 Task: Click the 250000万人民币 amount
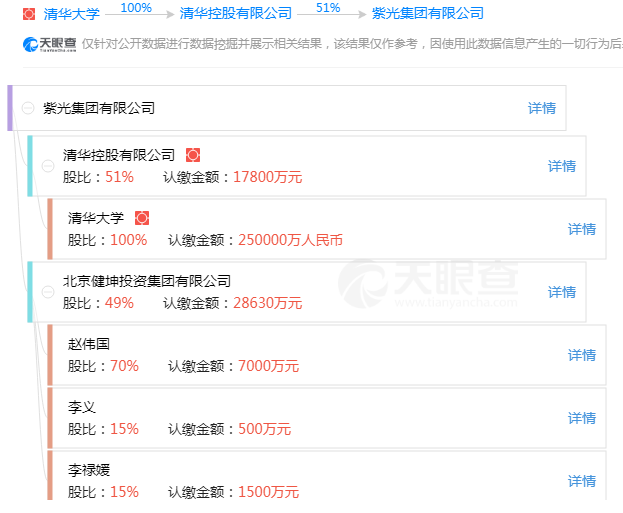tap(290, 240)
